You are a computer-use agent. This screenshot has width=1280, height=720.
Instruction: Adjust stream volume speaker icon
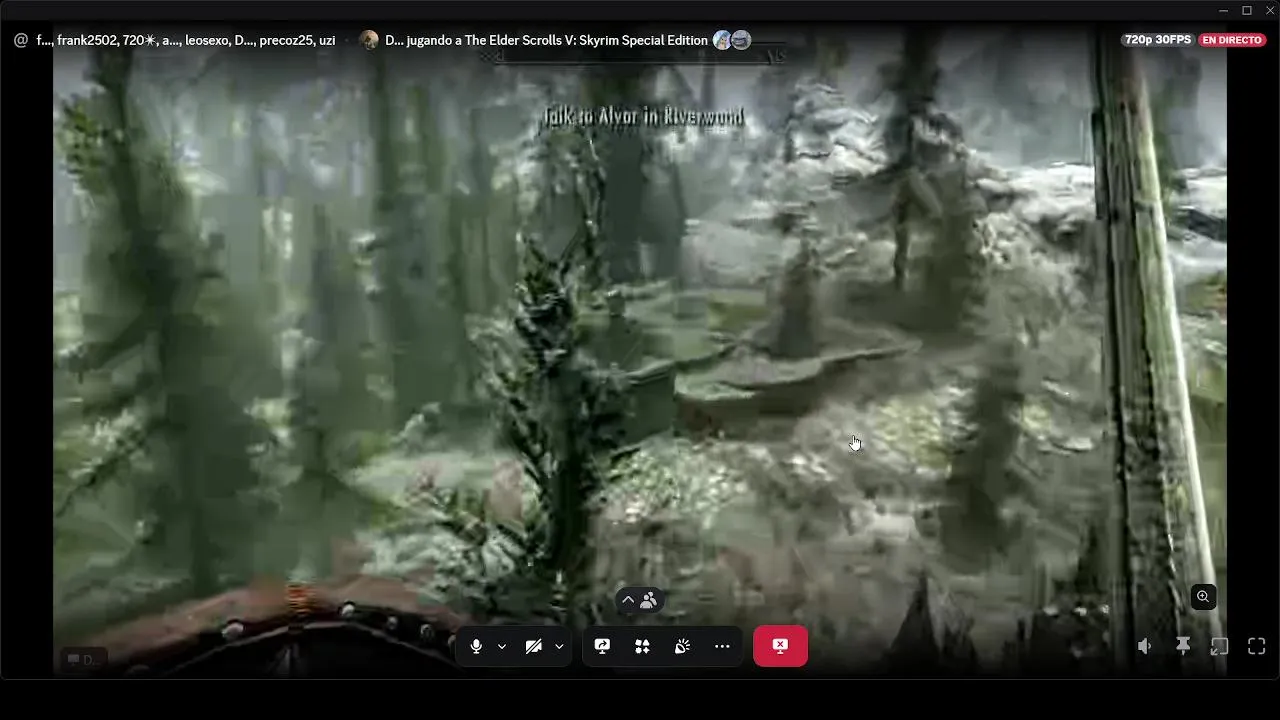[x=1145, y=647]
